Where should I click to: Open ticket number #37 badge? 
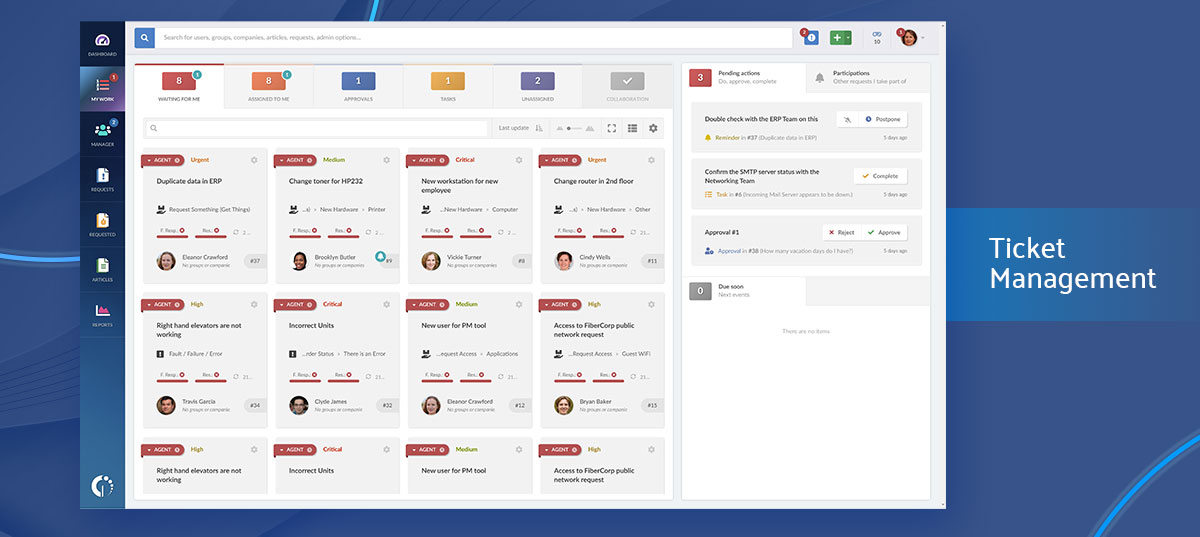click(x=254, y=261)
